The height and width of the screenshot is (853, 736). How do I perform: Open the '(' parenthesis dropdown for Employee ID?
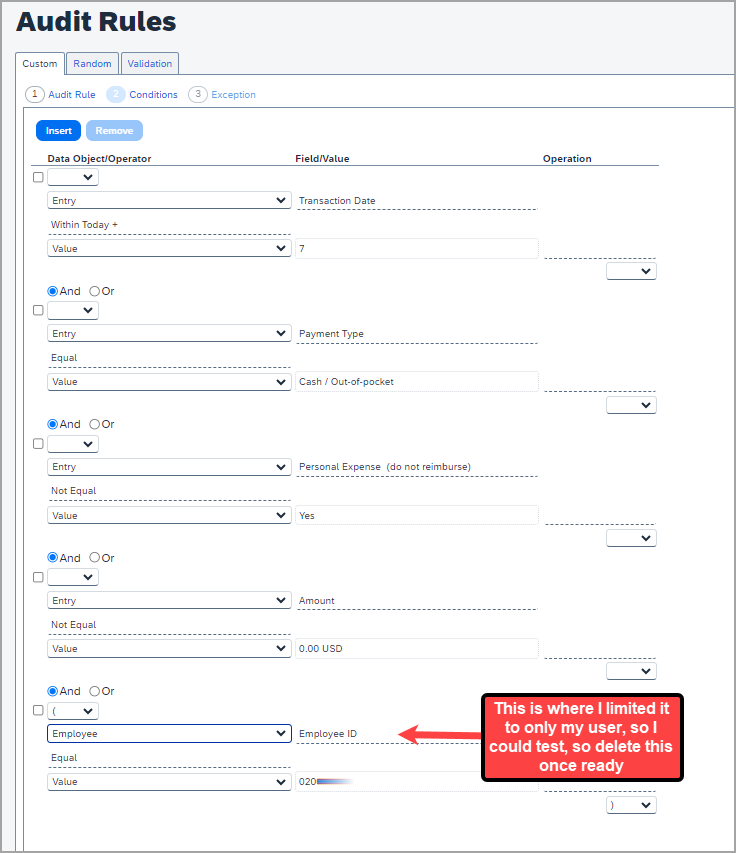tap(73, 710)
